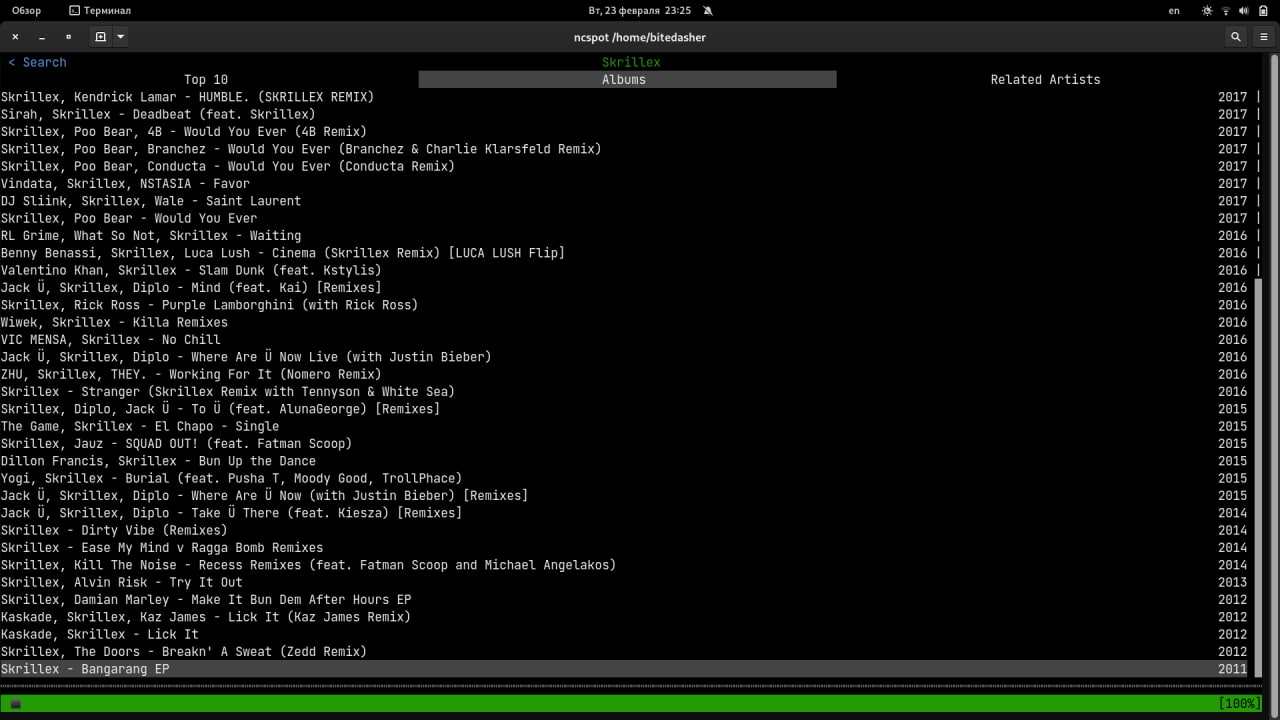Click the brightness icon in system tray

(x=1207, y=11)
